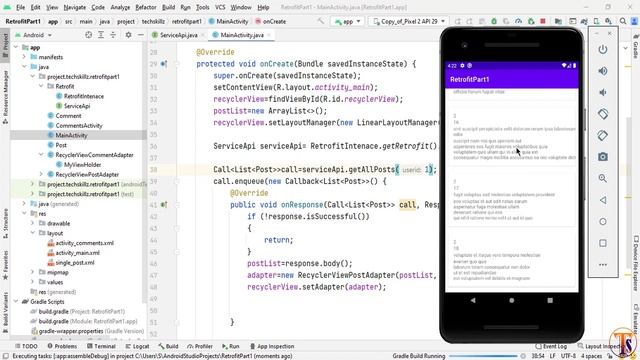The height and width of the screenshot is (360, 640).
Task: Collapse all in Project panel
Action: (x=113, y=35)
